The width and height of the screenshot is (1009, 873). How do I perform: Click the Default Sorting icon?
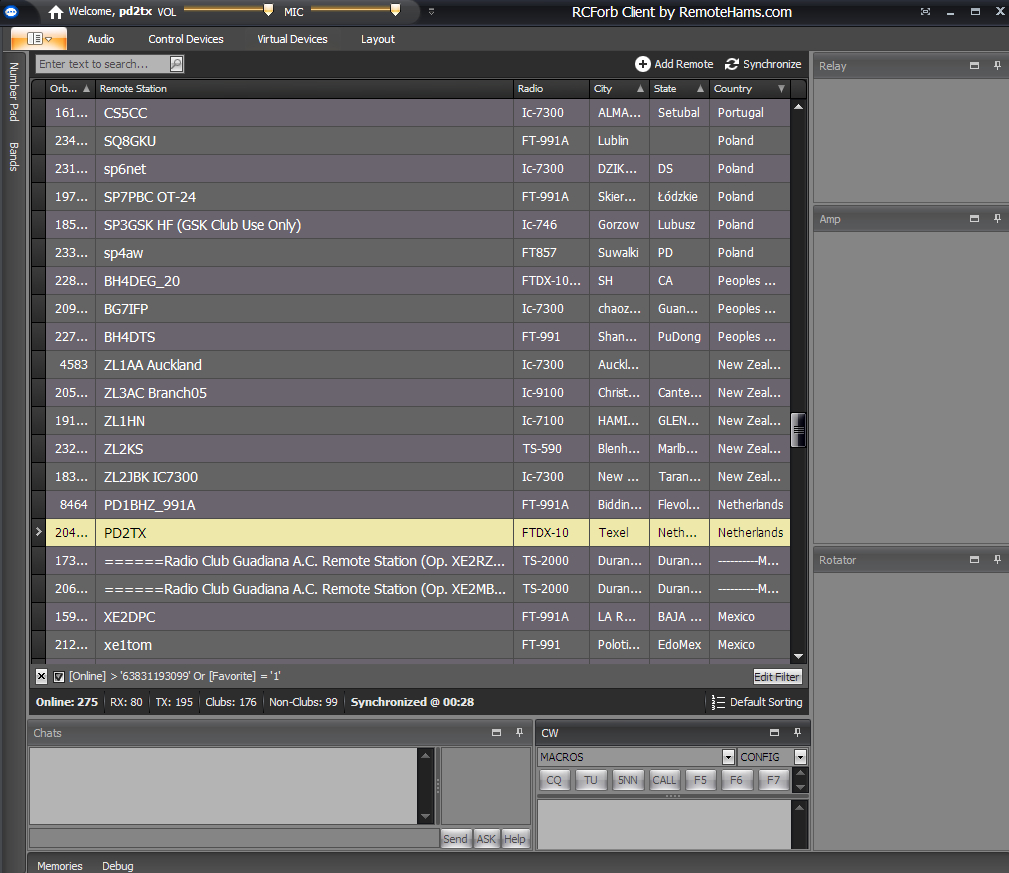[718, 702]
